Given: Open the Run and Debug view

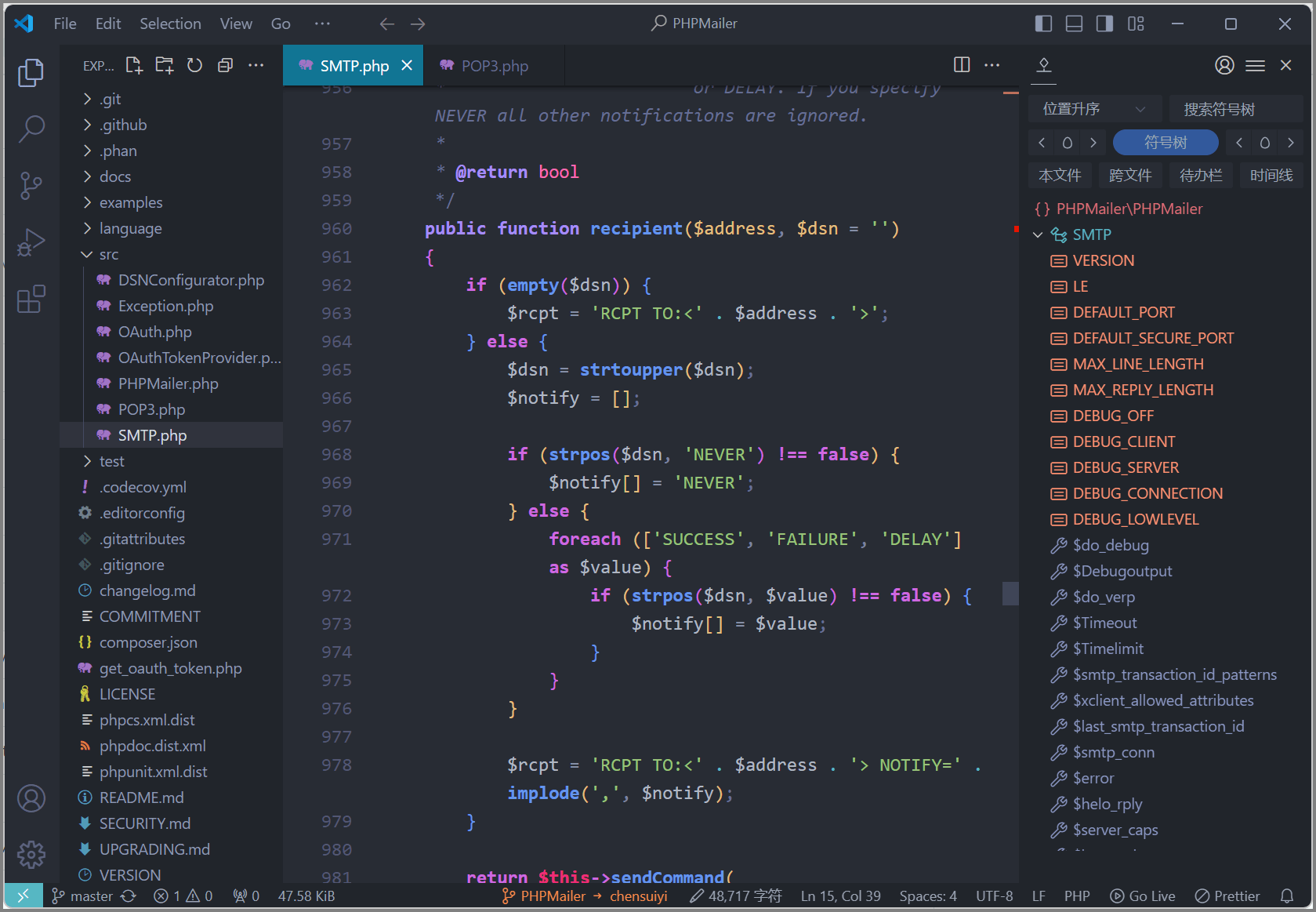Looking at the screenshot, I should pyautogui.click(x=31, y=242).
